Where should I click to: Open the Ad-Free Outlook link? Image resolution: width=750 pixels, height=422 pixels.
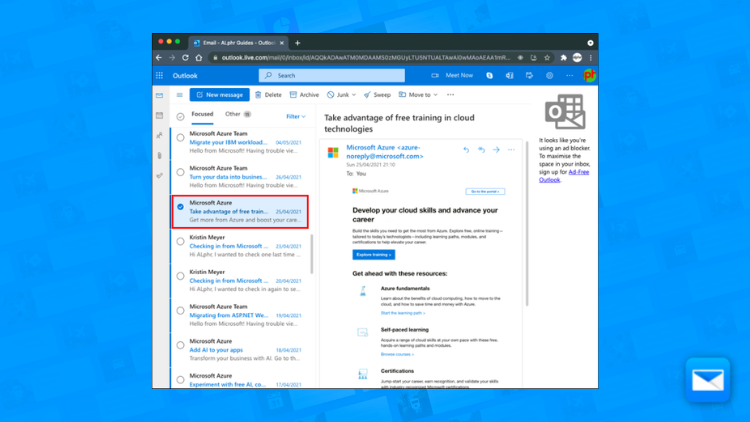pyautogui.click(x=563, y=176)
